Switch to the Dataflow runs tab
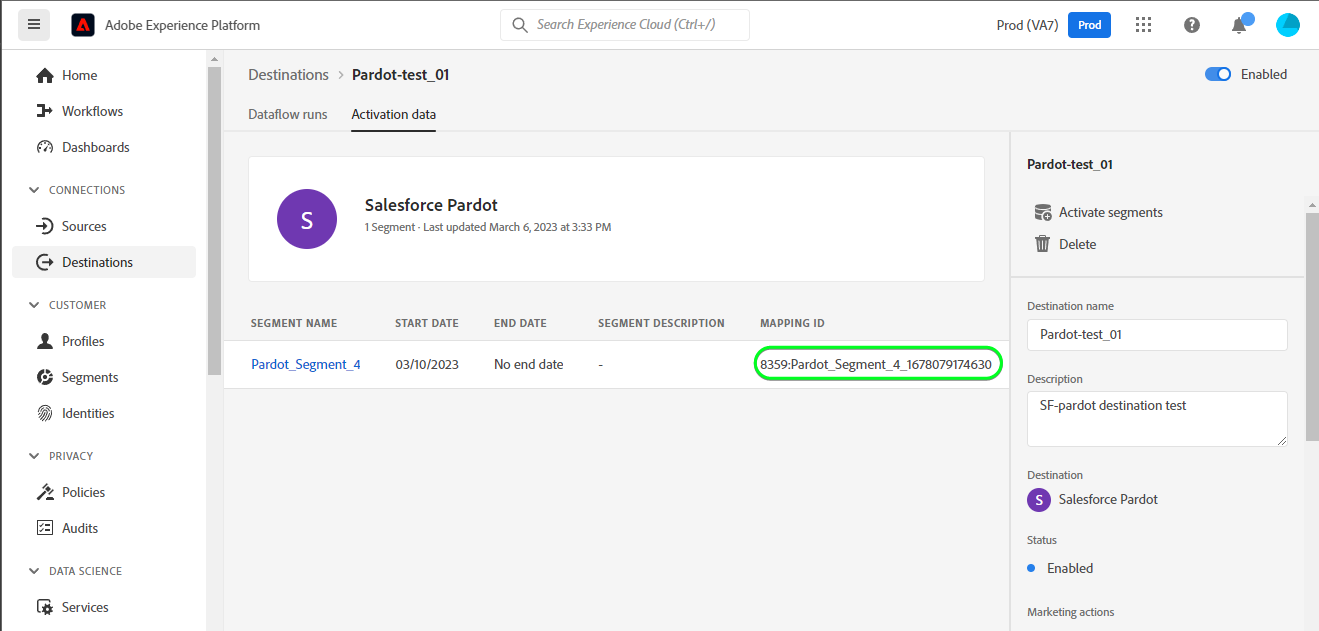 pyautogui.click(x=288, y=114)
